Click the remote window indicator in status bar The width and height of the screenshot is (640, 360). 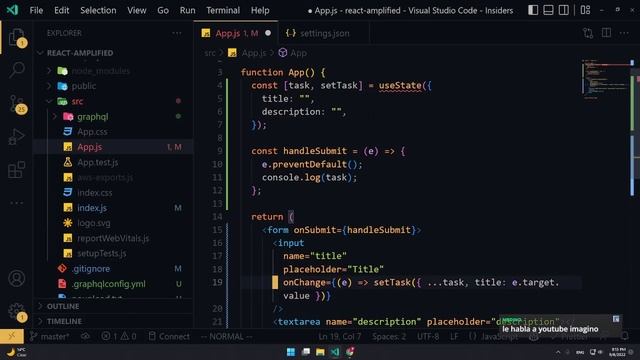(x=12, y=336)
